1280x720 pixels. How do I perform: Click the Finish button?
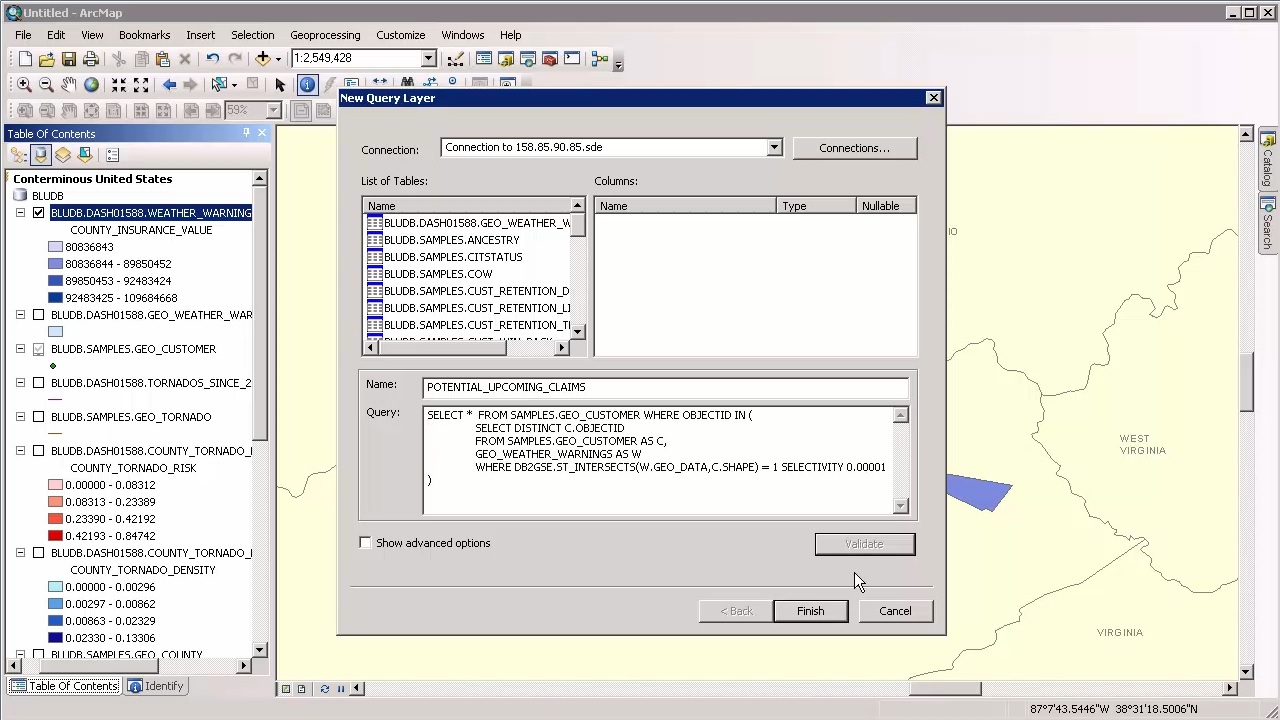[810, 611]
